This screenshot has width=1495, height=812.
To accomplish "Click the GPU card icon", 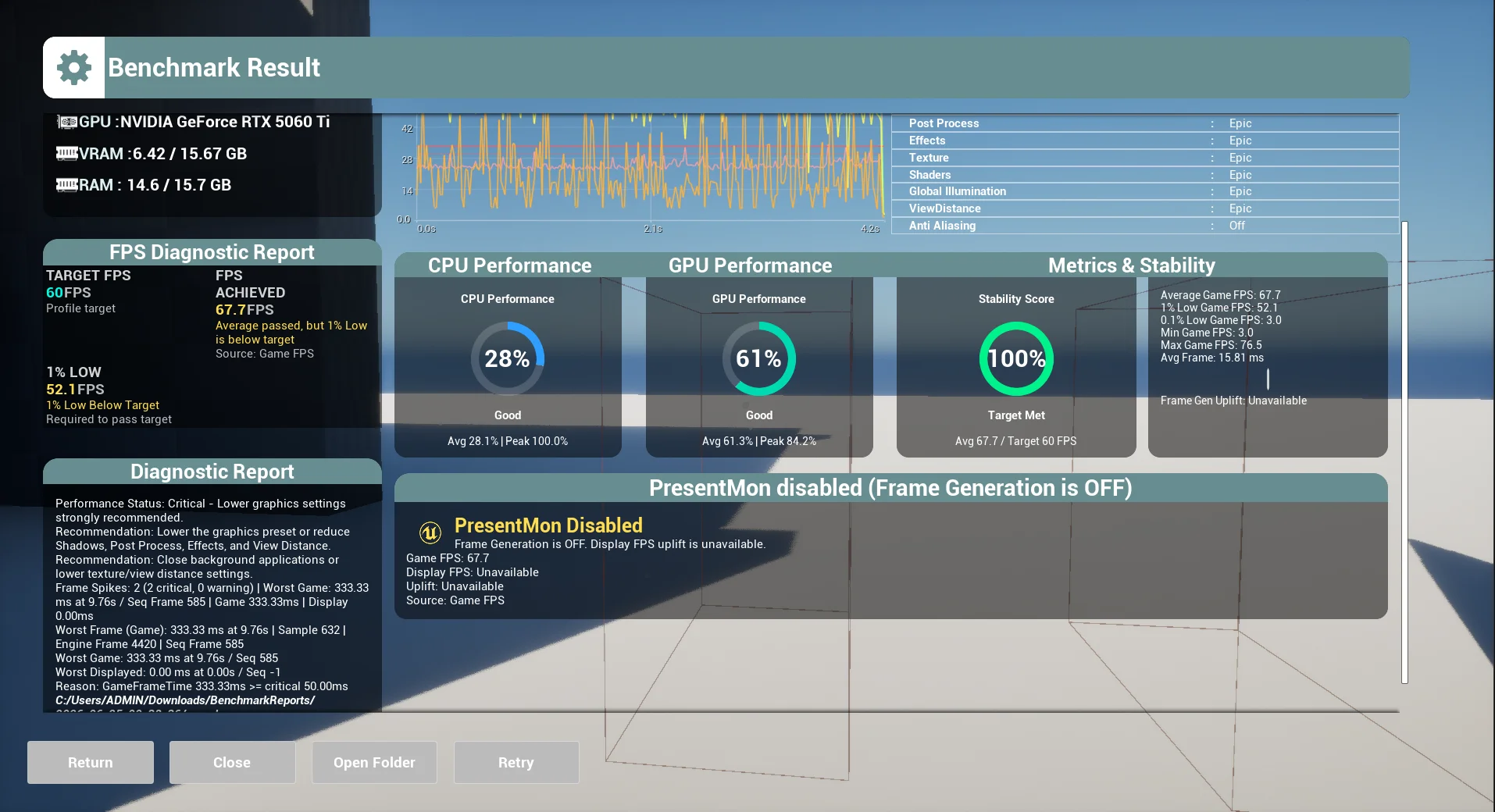I will coord(68,122).
